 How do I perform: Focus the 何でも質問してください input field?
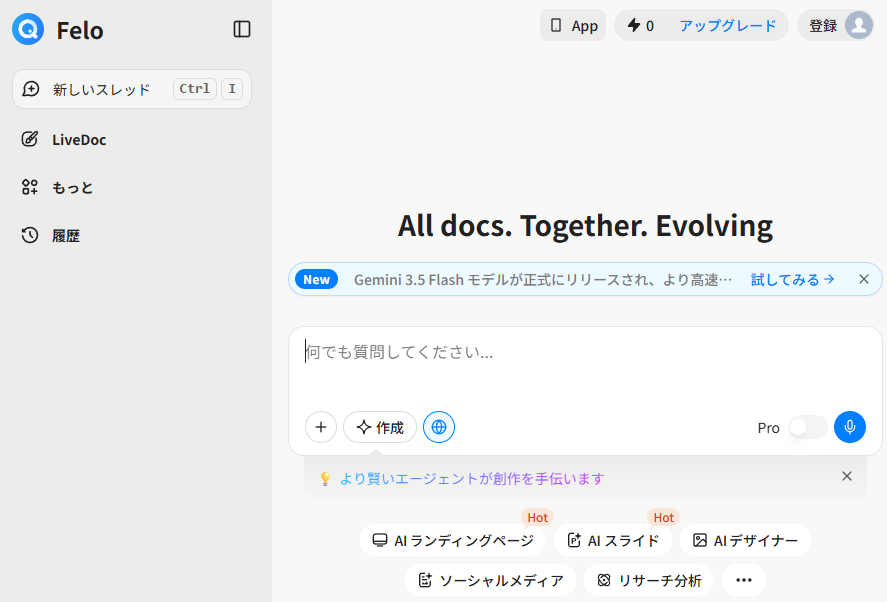tap(585, 366)
